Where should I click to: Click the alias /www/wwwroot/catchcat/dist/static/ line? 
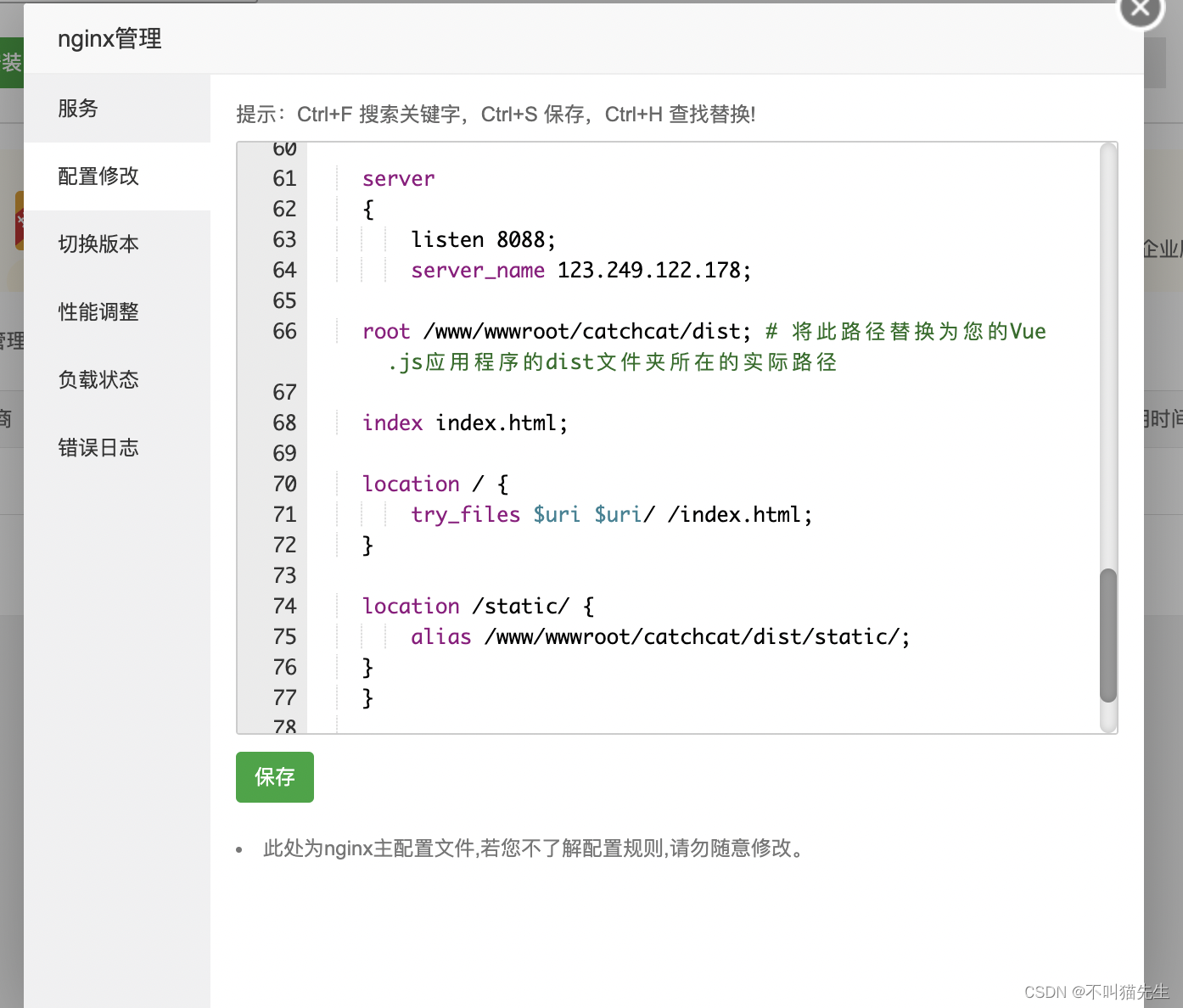pyautogui.click(x=660, y=637)
